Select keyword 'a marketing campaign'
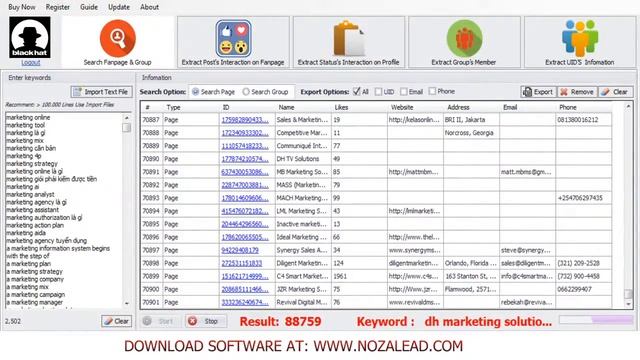The height and width of the screenshot is (360, 640). click(35, 295)
